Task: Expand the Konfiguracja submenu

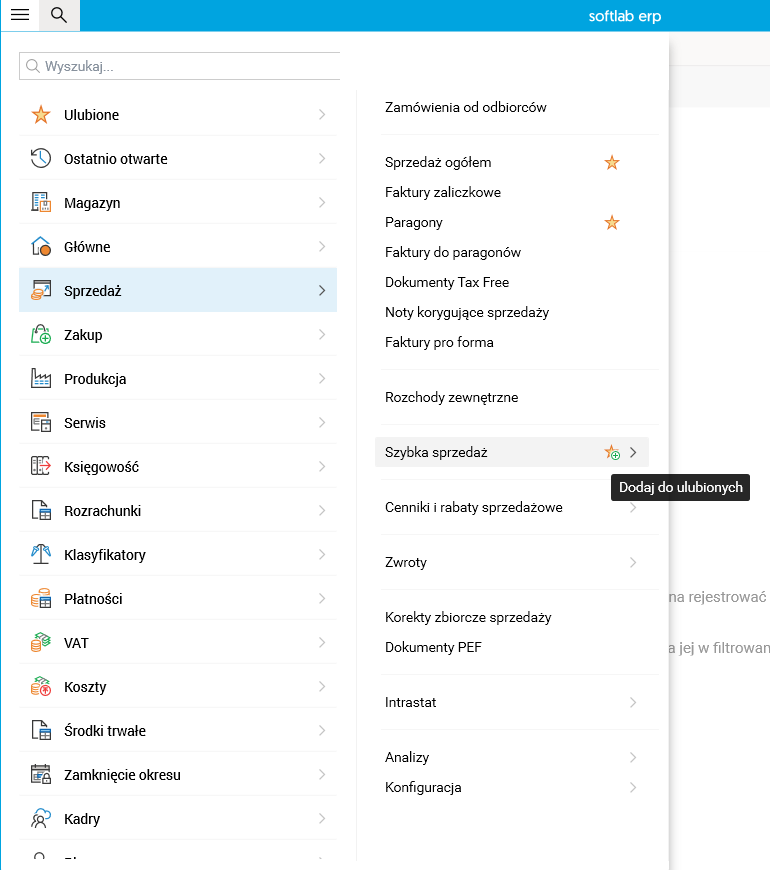Action: 633,787
